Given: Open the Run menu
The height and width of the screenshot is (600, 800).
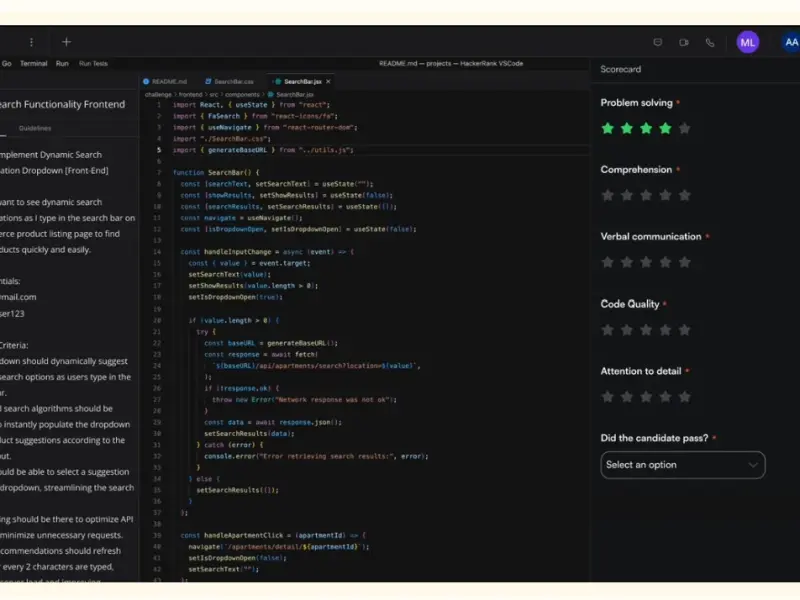Looking at the screenshot, I should point(62,63).
